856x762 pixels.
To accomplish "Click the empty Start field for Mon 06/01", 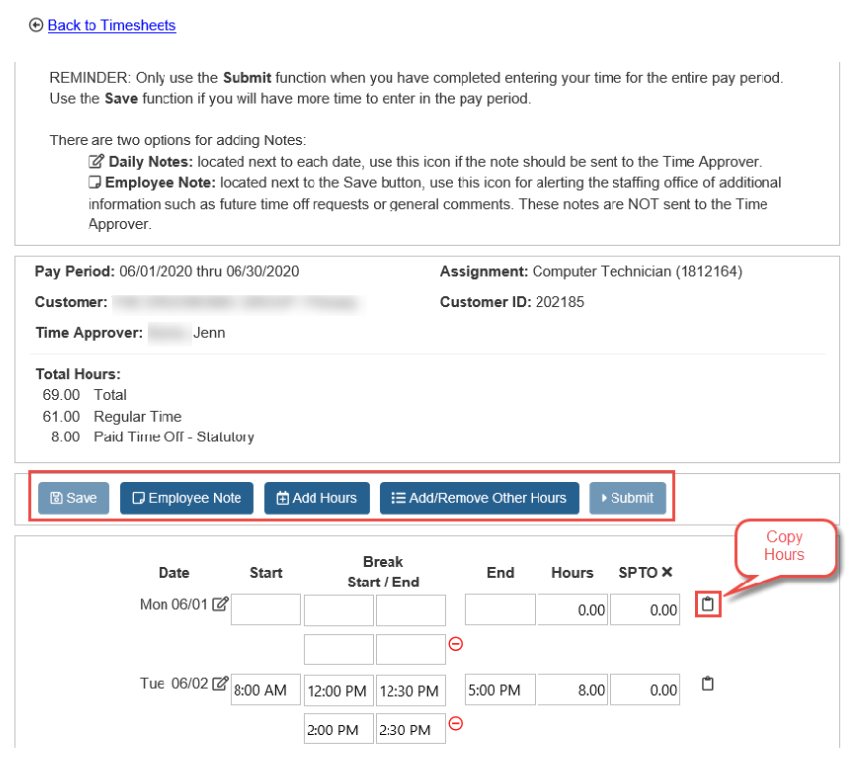I will pos(265,609).
